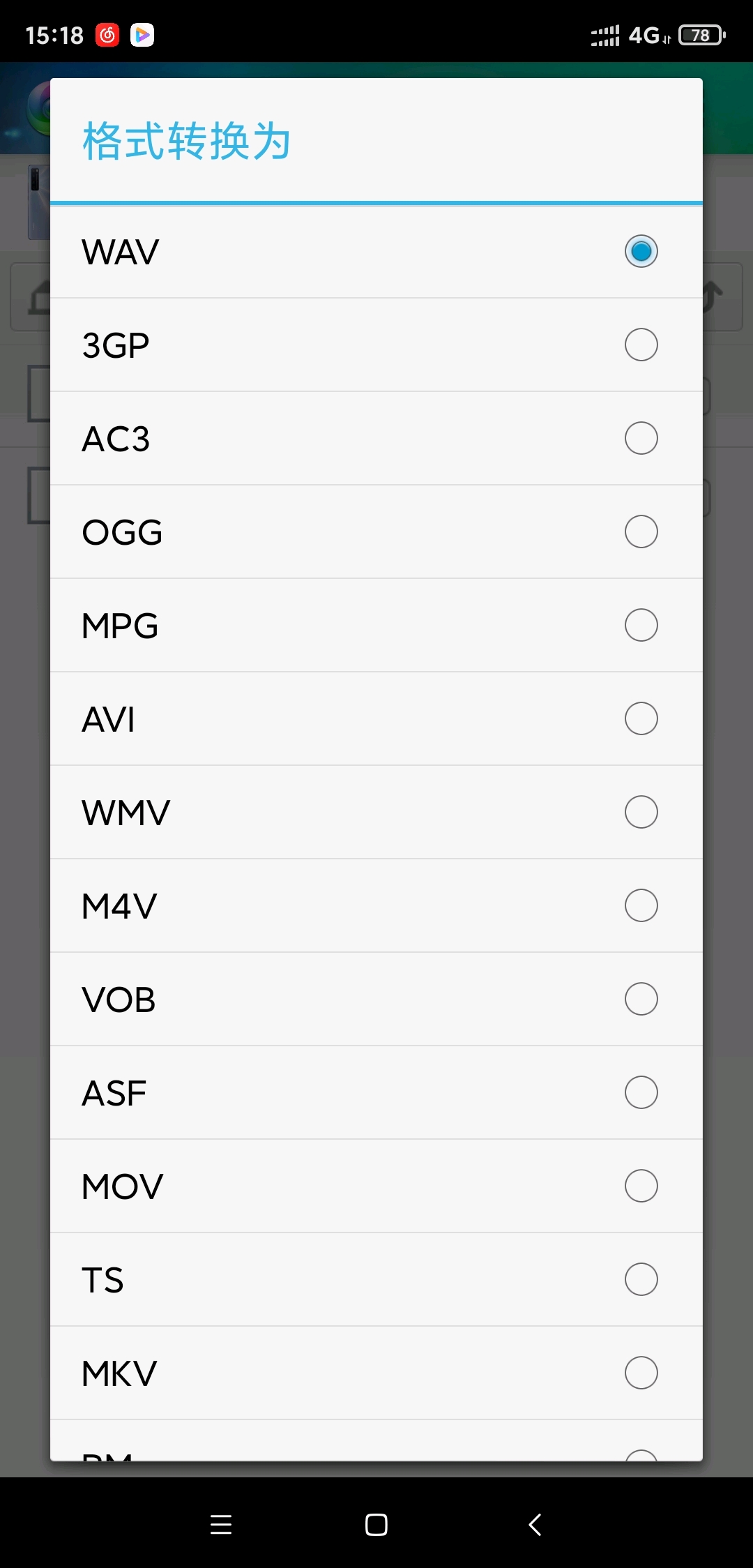Viewport: 753px width, 1568px height.
Task: Pick the OGG radio button
Action: [x=641, y=532]
